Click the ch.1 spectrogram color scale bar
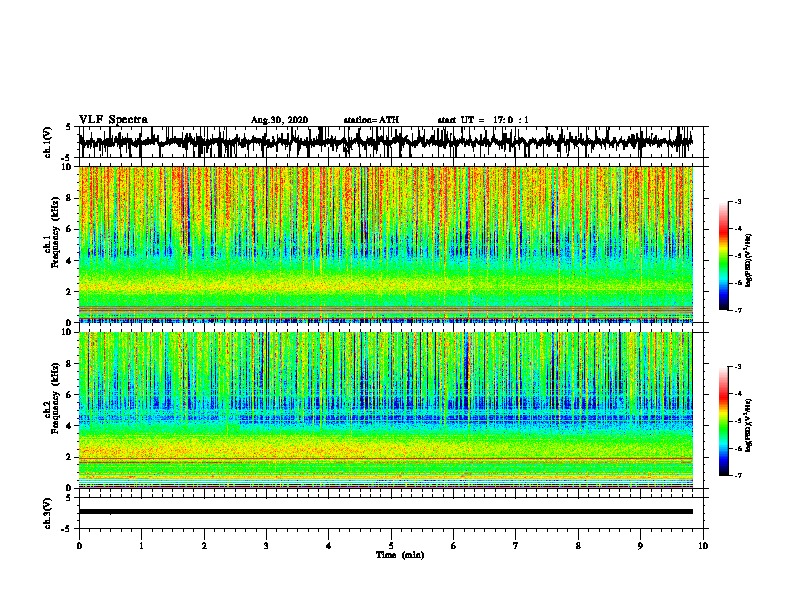This screenshot has height=612, width=792. [x=724, y=256]
